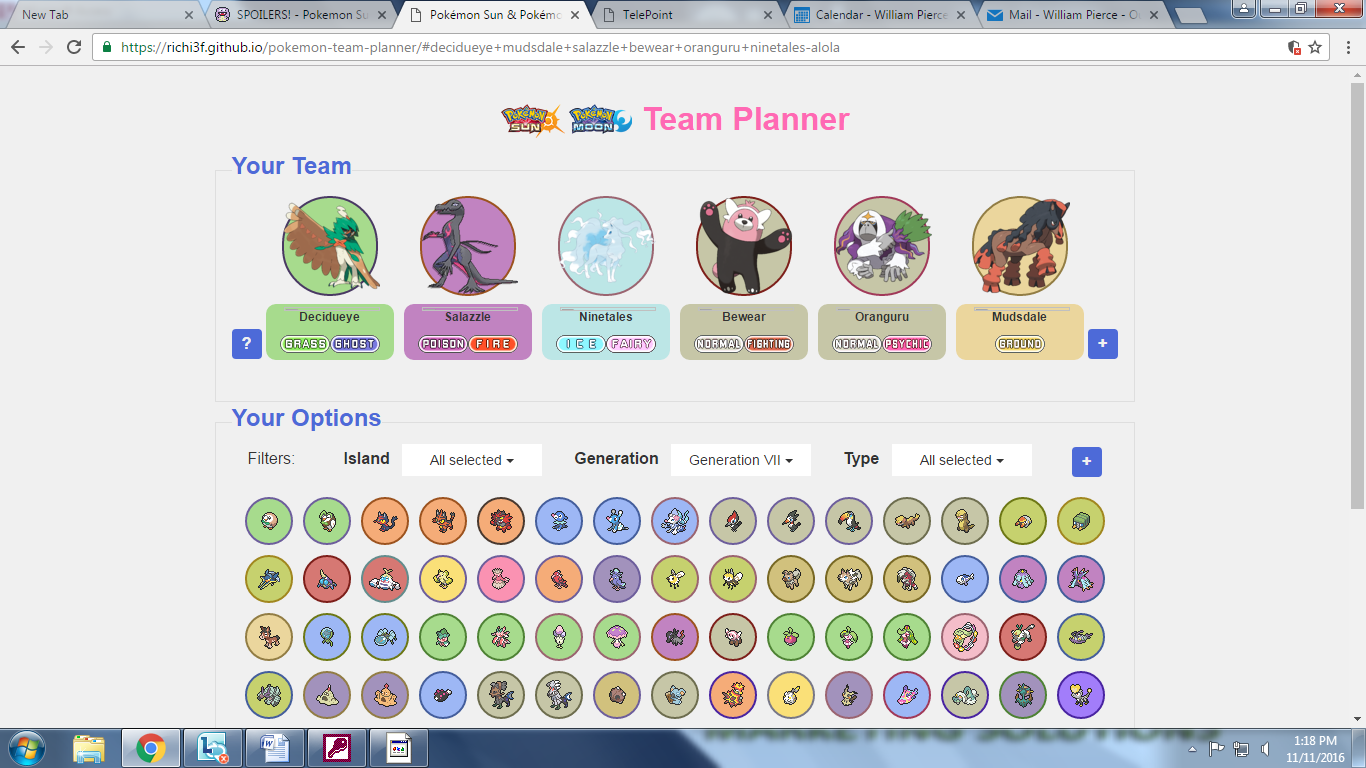Screen dimensions: 1366x768
Task: Go back using the browser back arrow
Action: 18,47
